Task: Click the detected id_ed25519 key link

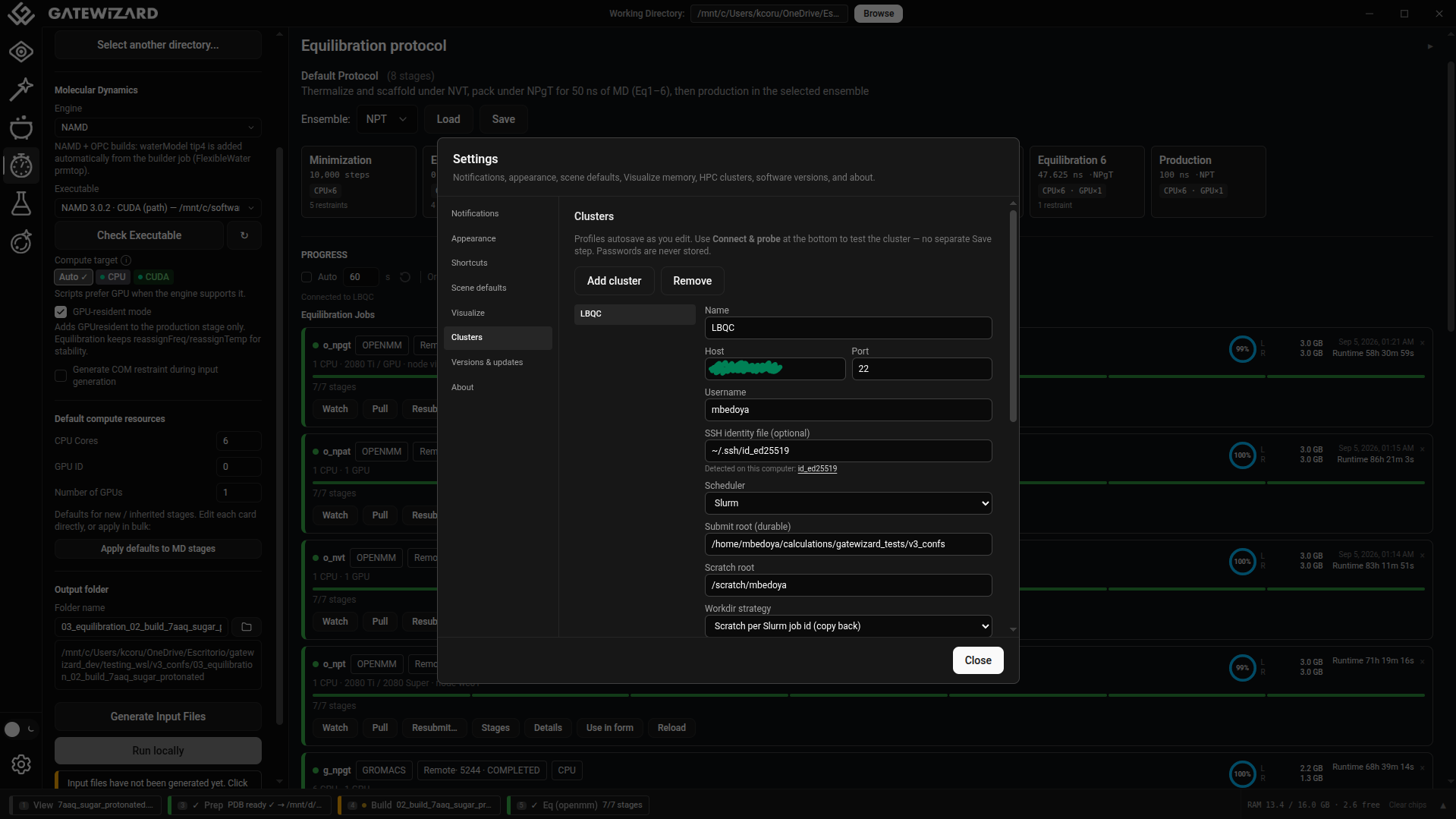Action: click(x=817, y=469)
